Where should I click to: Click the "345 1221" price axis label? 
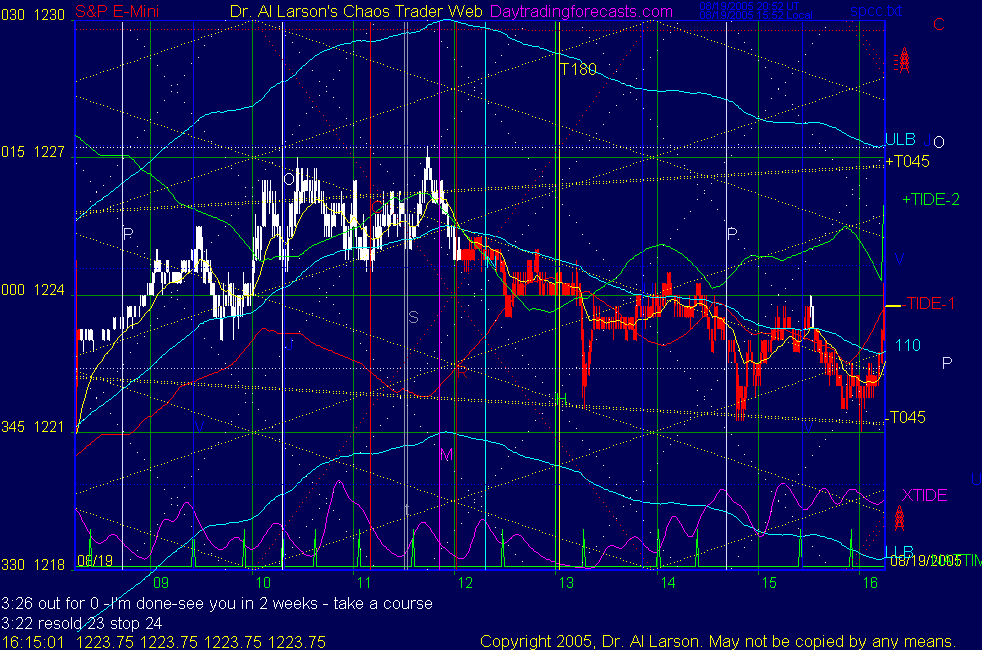coord(33,427)
